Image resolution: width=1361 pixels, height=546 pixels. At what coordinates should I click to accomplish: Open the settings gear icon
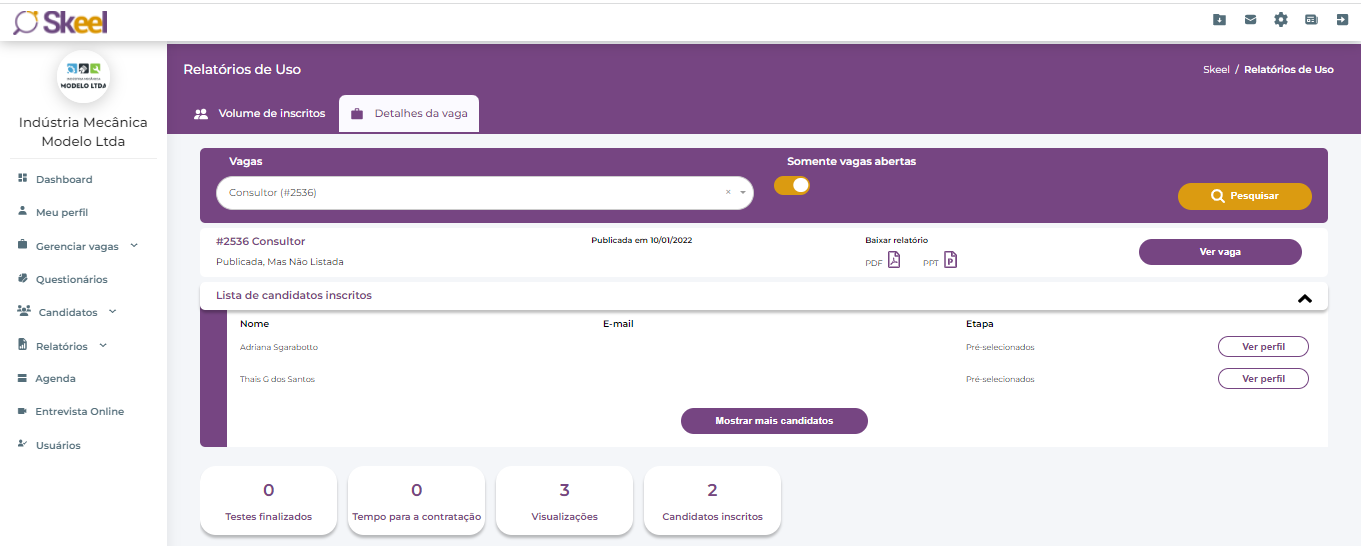1281,20
